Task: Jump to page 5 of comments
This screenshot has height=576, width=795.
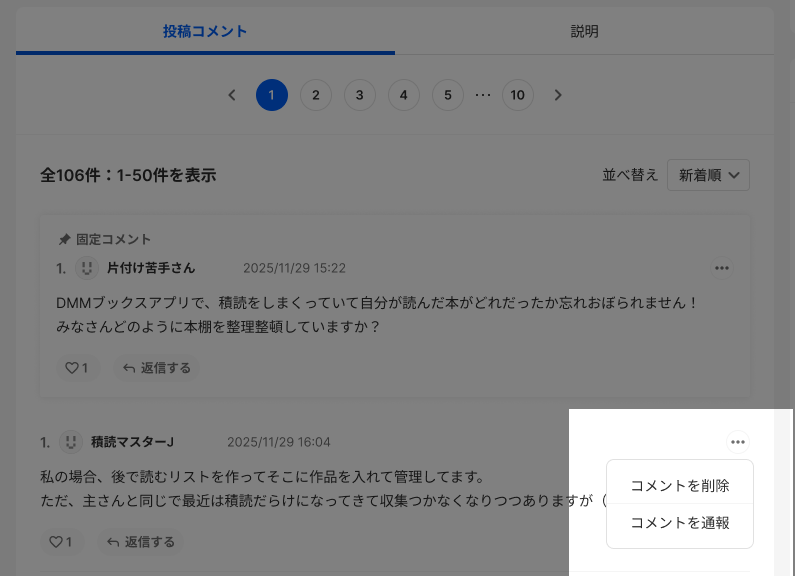Action: [x=448, y=95]
